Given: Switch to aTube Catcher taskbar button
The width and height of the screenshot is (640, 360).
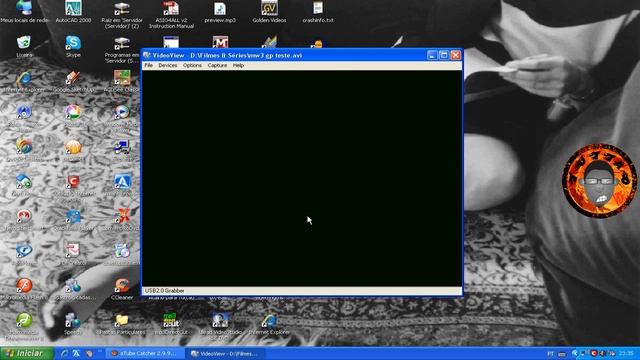Looking at the screenshot, I should point(145,353).
